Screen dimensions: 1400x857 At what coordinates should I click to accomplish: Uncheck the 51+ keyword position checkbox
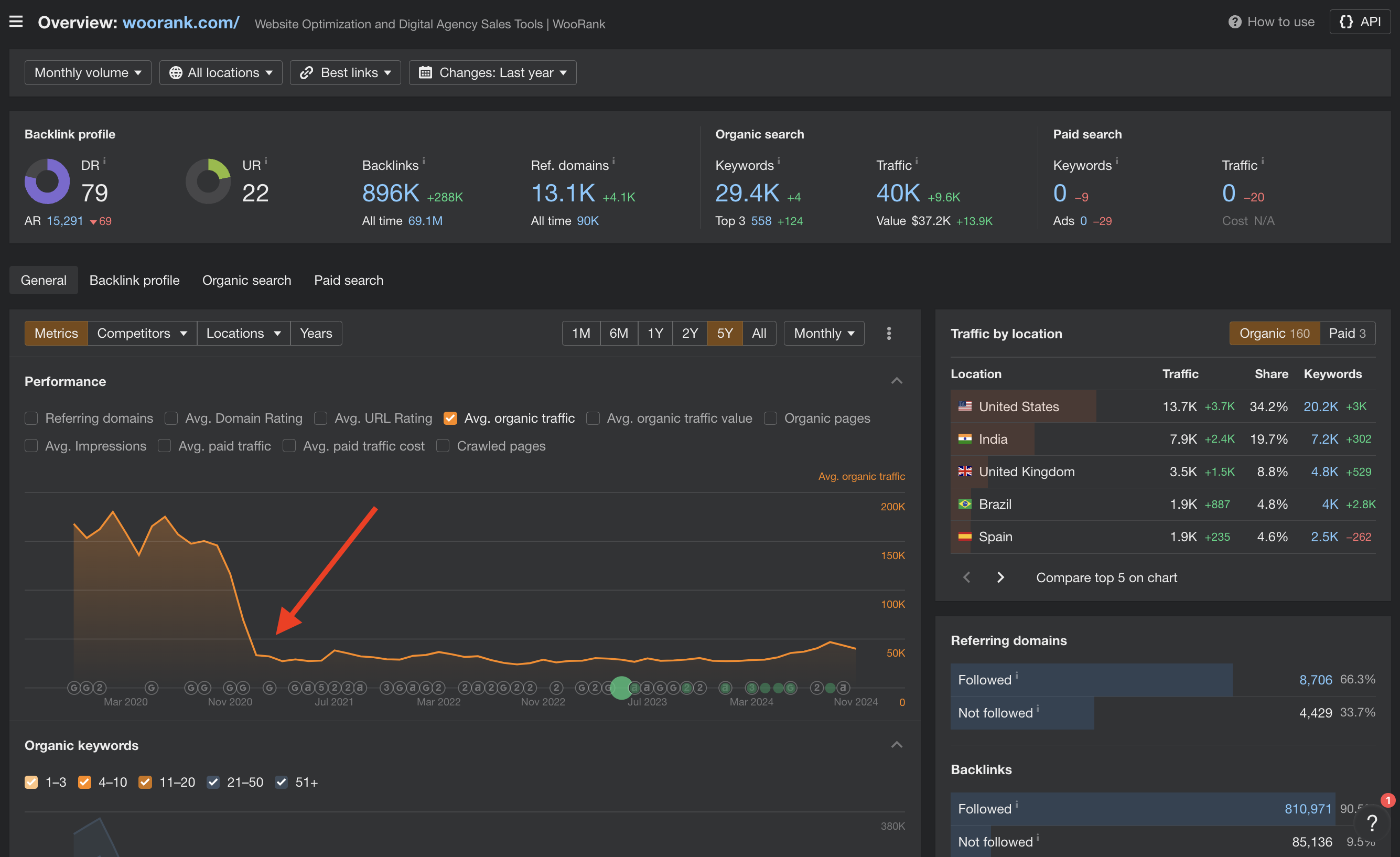click(x=281, y=783)
